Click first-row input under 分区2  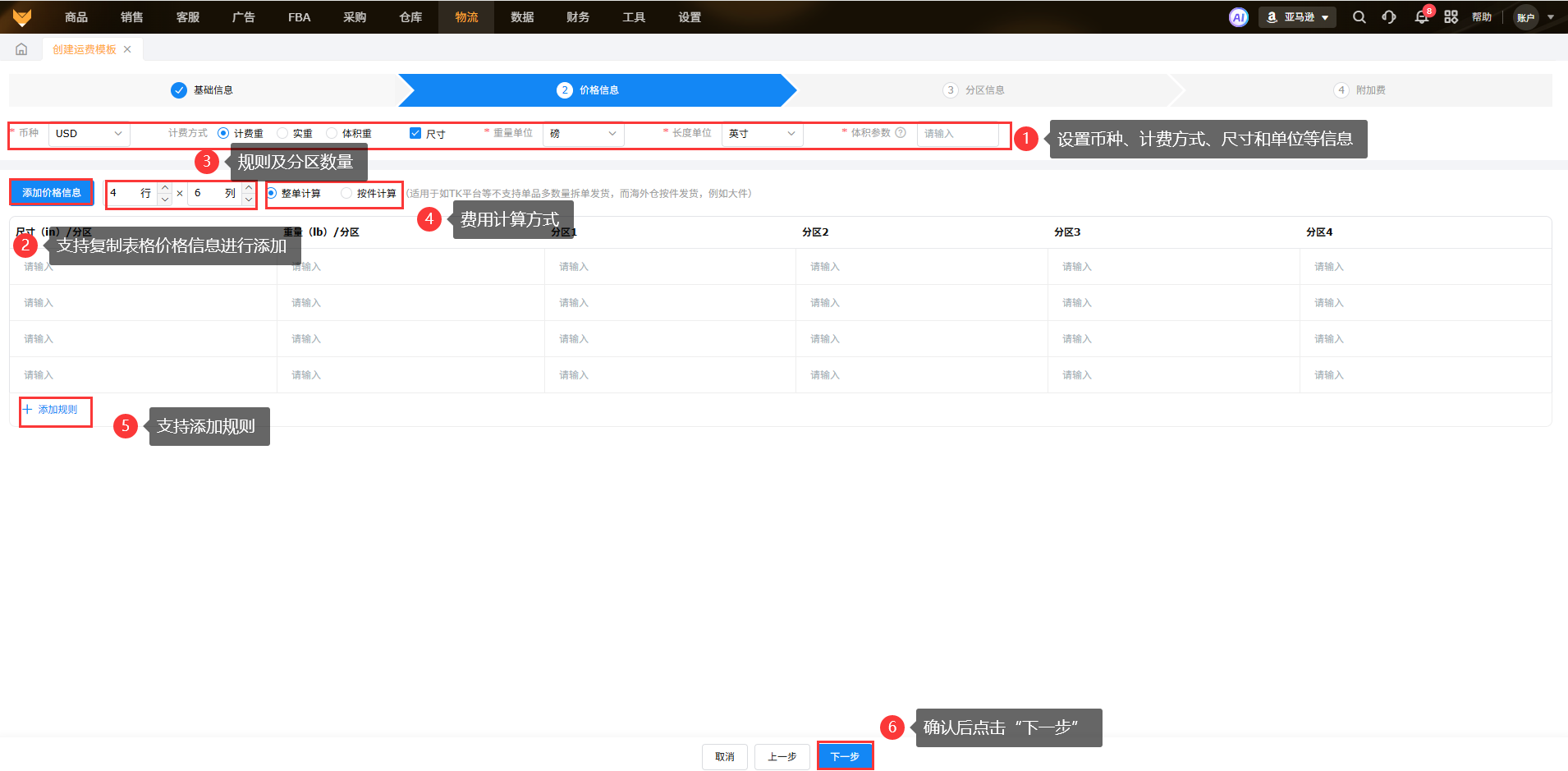point(922,267)
